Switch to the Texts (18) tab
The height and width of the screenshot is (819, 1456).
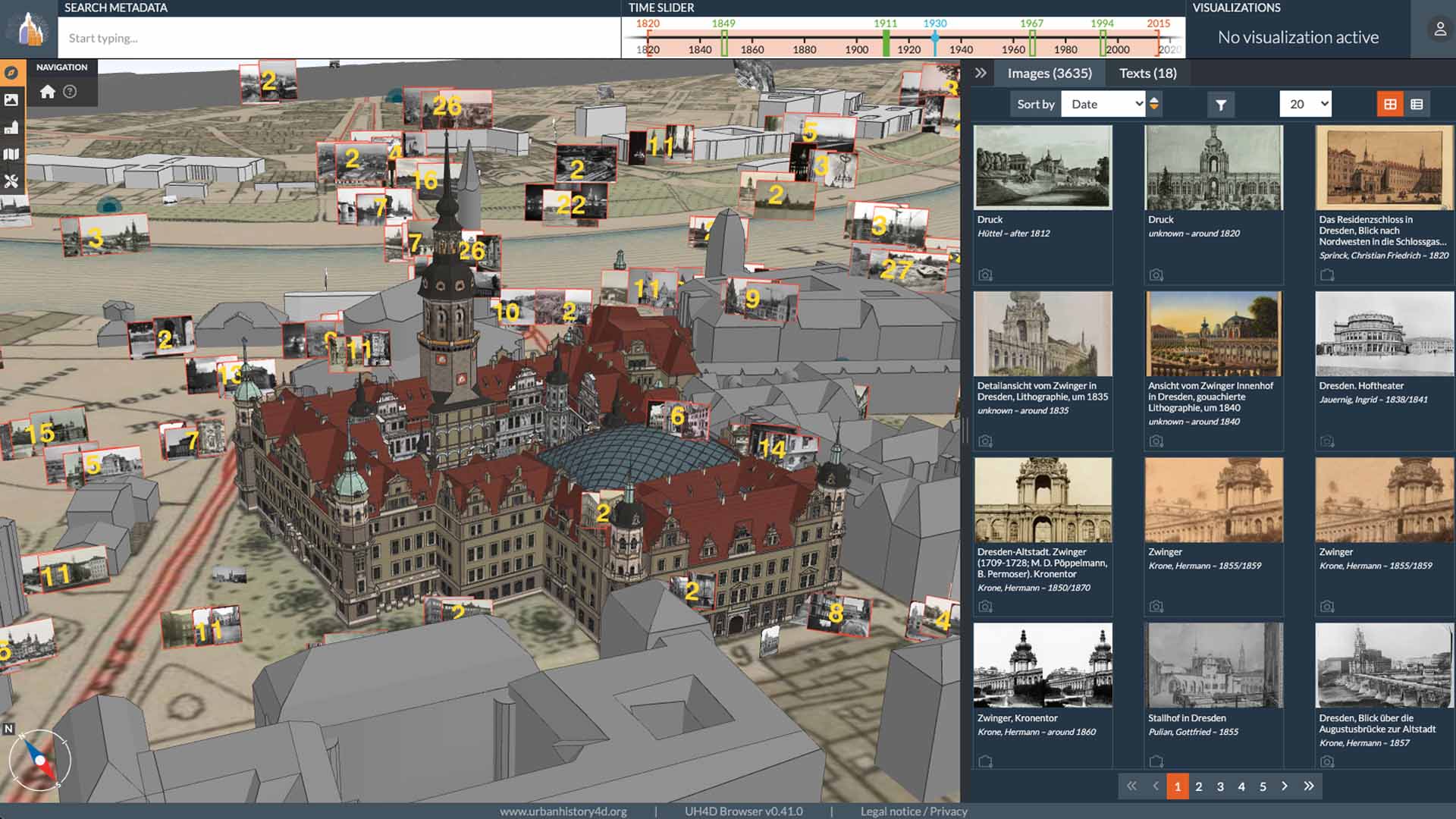[1147, 74]
